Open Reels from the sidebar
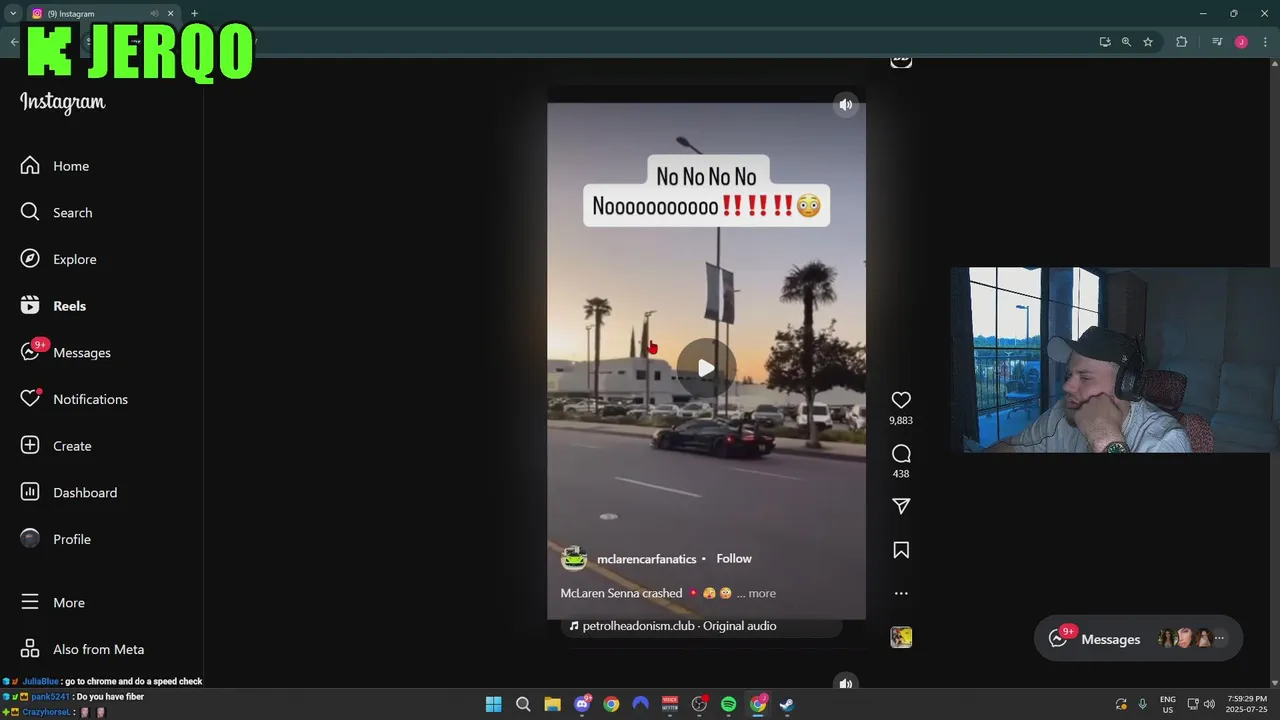This screenshot has height=720, width=1280. pos(53,306)
